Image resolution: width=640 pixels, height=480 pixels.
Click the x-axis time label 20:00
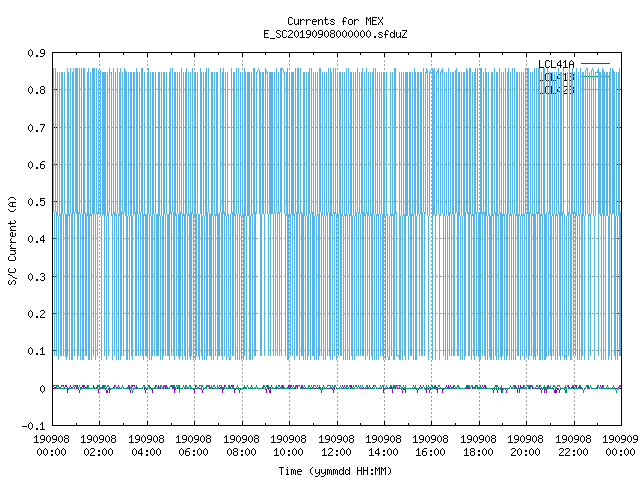(525, 452)
